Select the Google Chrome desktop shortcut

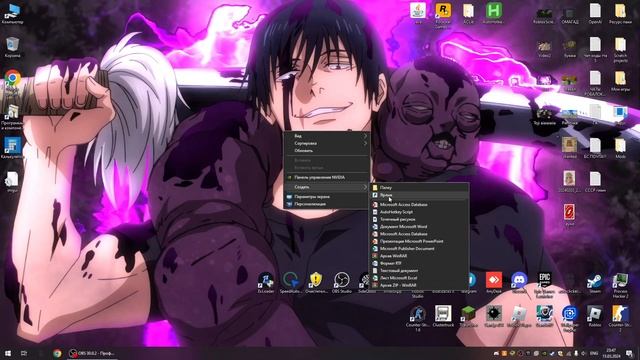[12, 82]
